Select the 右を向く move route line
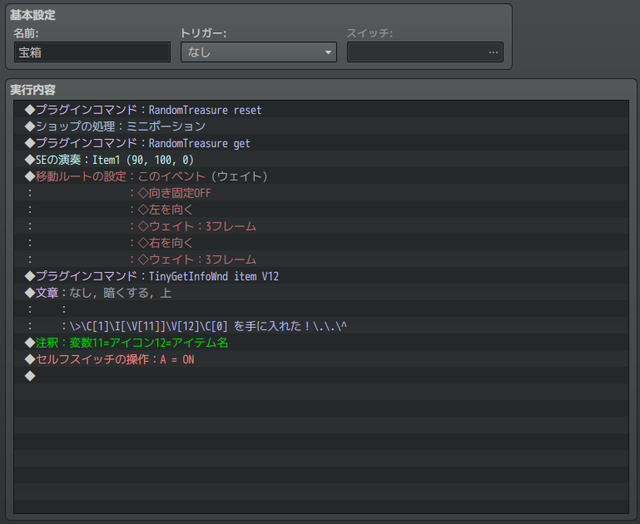The height and width of the screenshot is (524, 640). pyautogui.click(x=321, y=243)
